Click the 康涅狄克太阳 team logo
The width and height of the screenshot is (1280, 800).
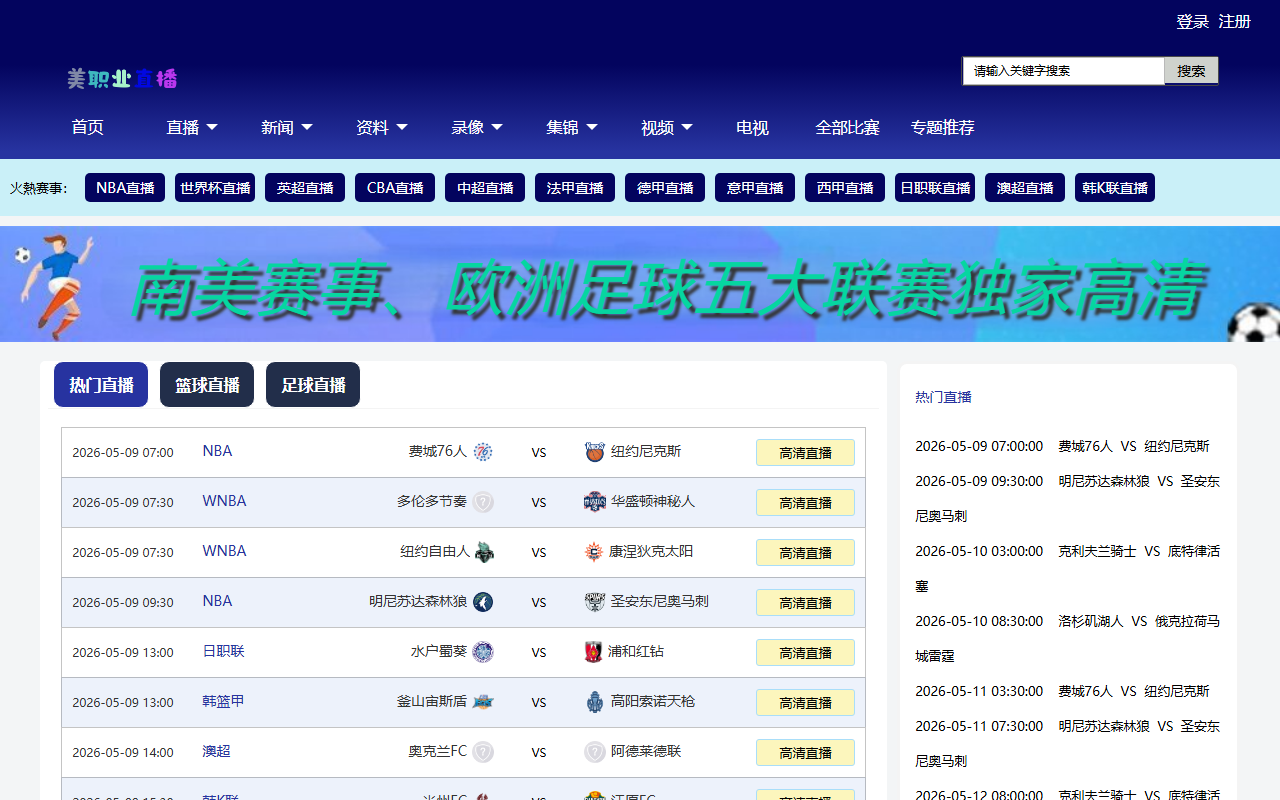point(595,552)
